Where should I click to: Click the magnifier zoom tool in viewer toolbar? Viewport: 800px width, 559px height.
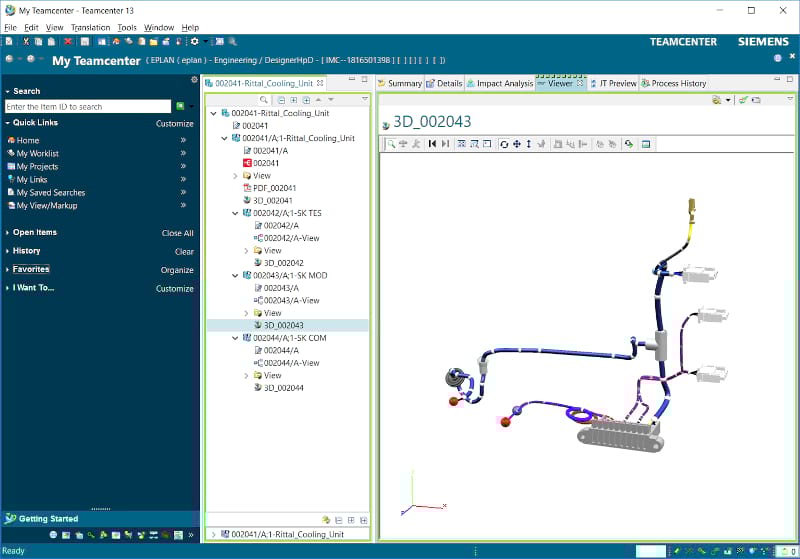391,144
